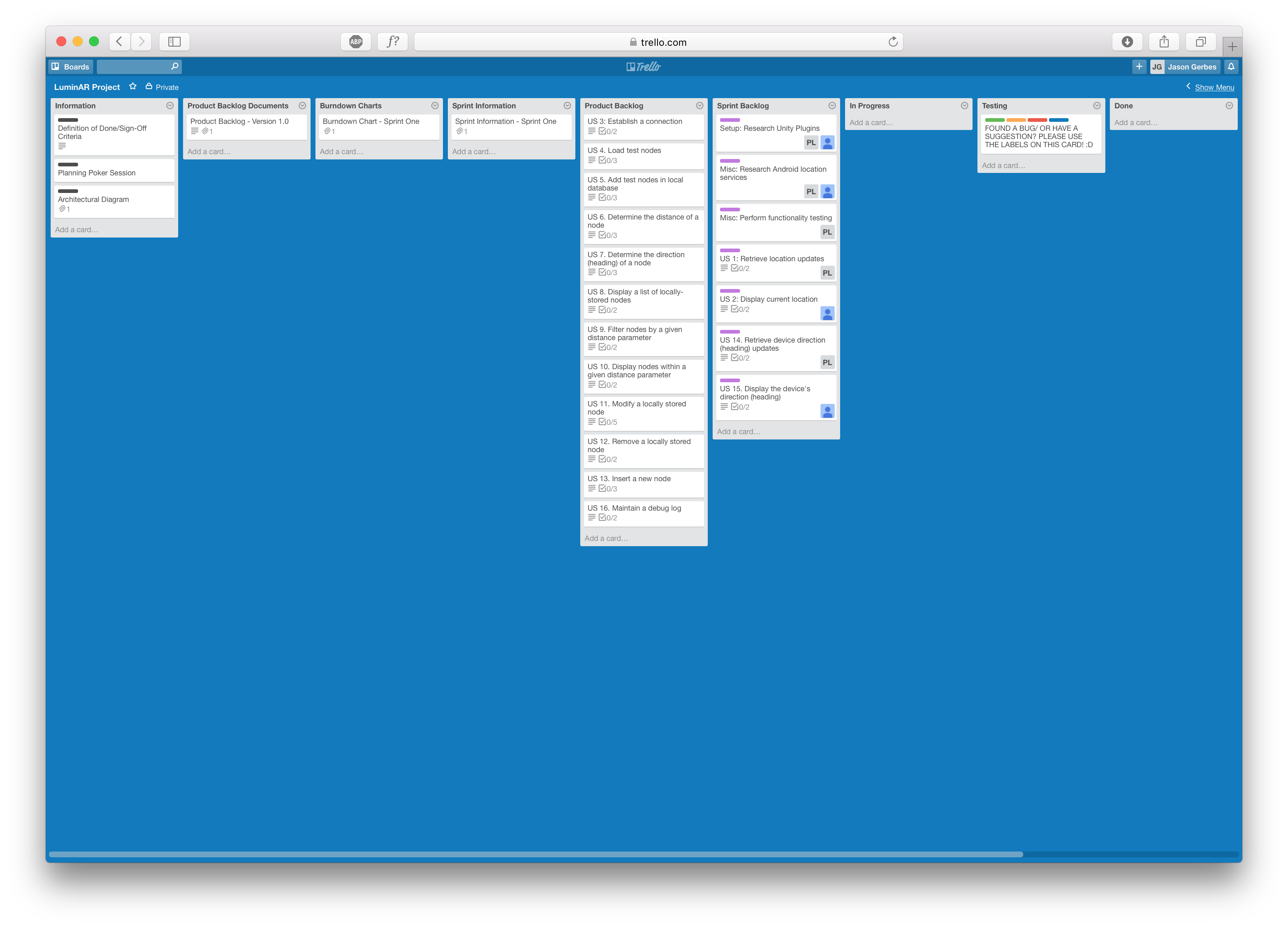
Task: Click the Trello logo in the header
Action: [644, 67]
